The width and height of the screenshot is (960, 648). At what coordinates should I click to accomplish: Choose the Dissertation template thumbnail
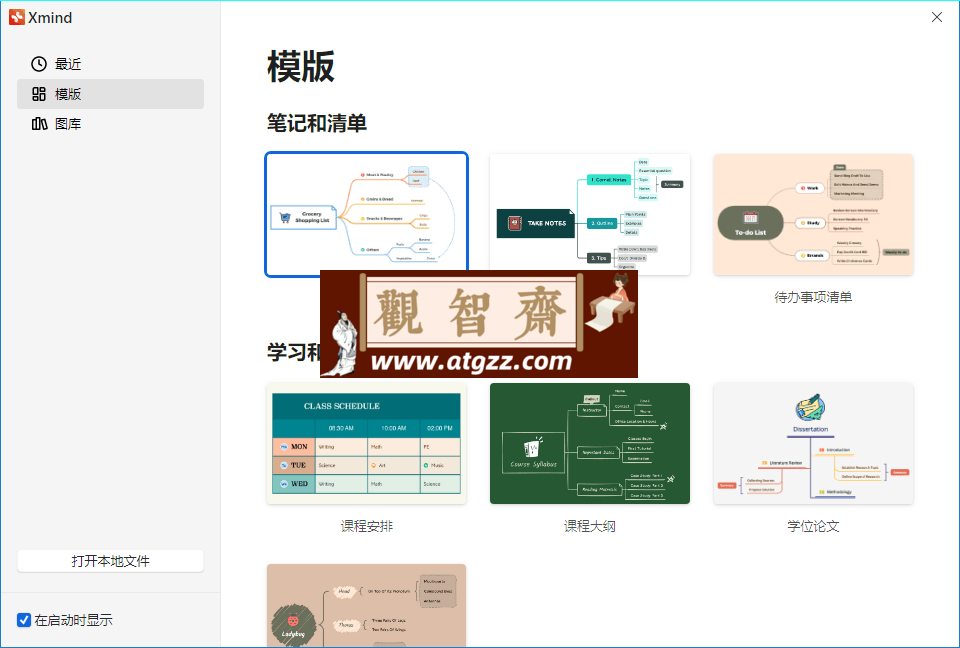[813, 443]
